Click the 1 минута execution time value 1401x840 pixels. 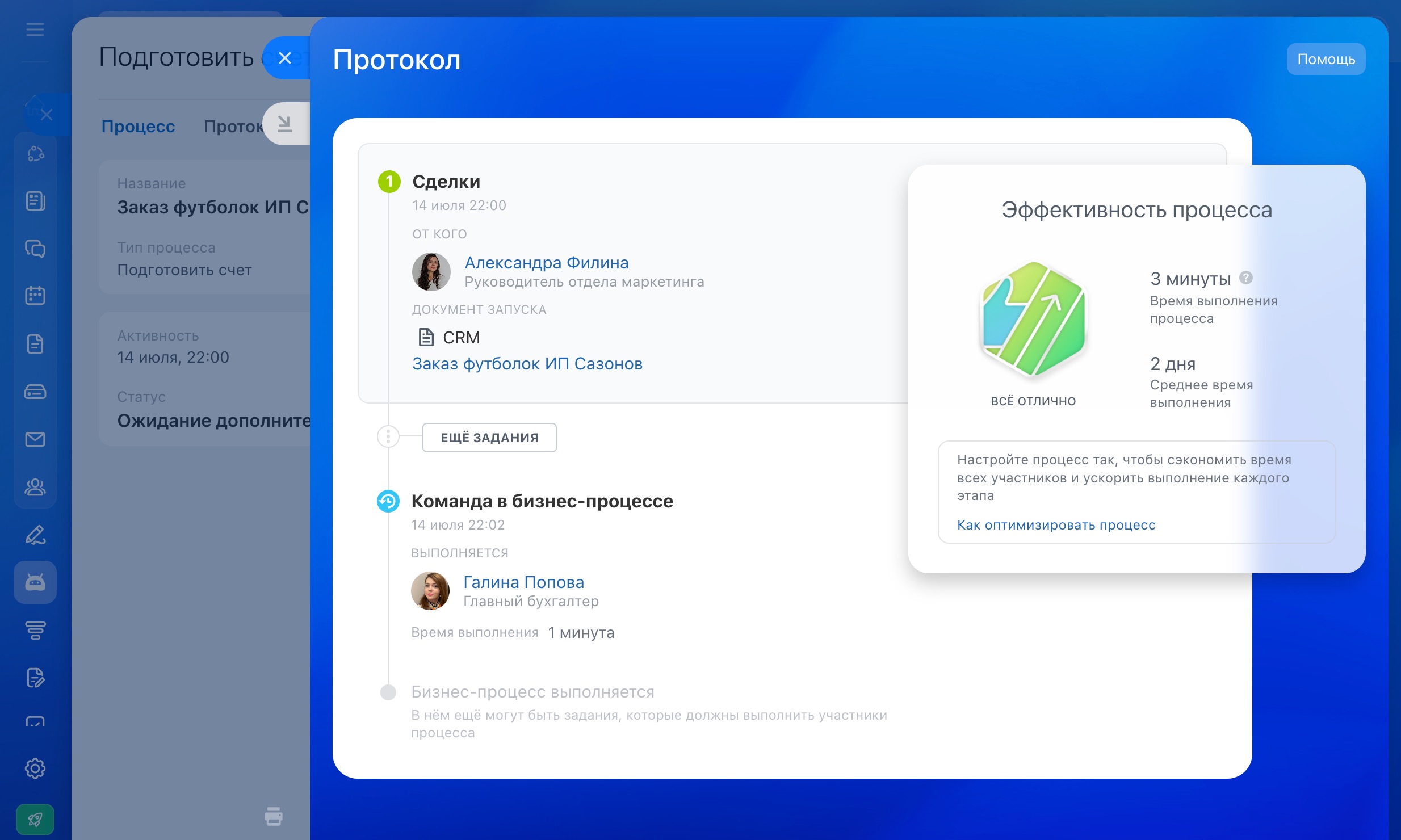[x=581, y=632]
